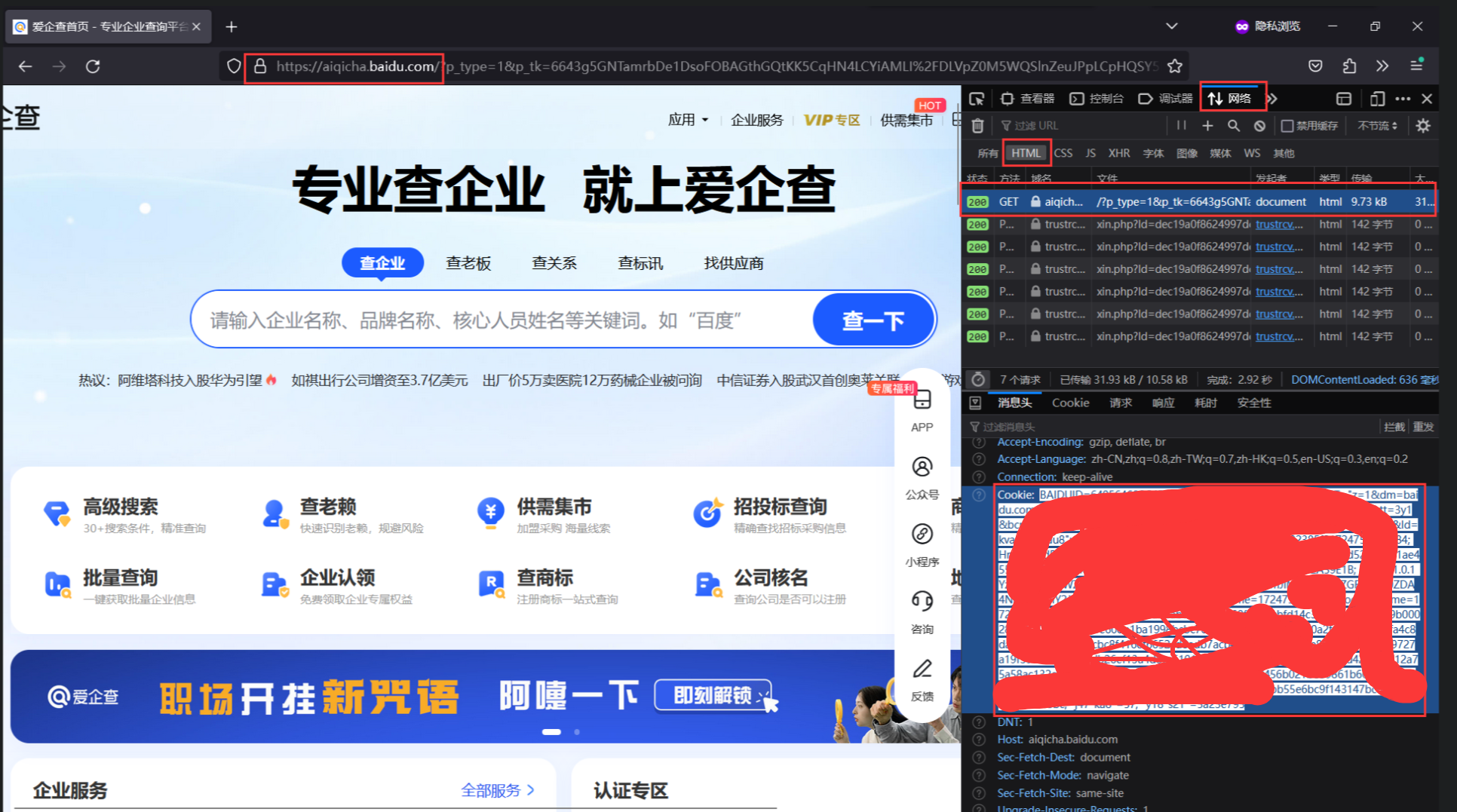Open the 小程序 mini-program sidebar icon
1457x812 pixels.
click(x=922, y=535)
